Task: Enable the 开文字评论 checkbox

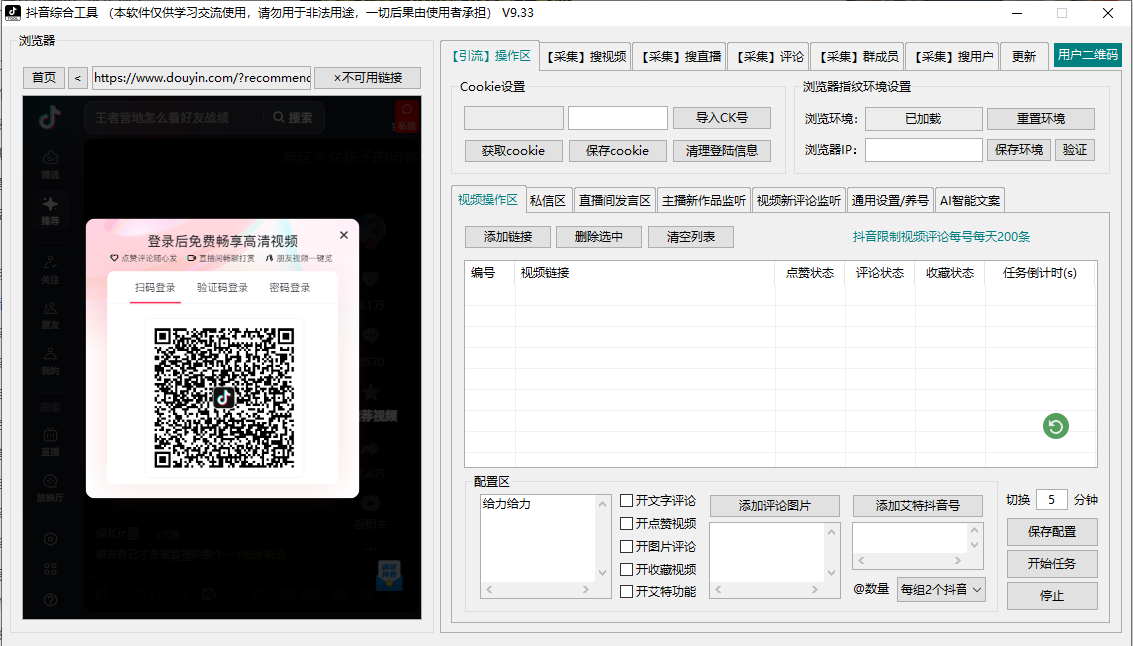Action: coord(626,501)
